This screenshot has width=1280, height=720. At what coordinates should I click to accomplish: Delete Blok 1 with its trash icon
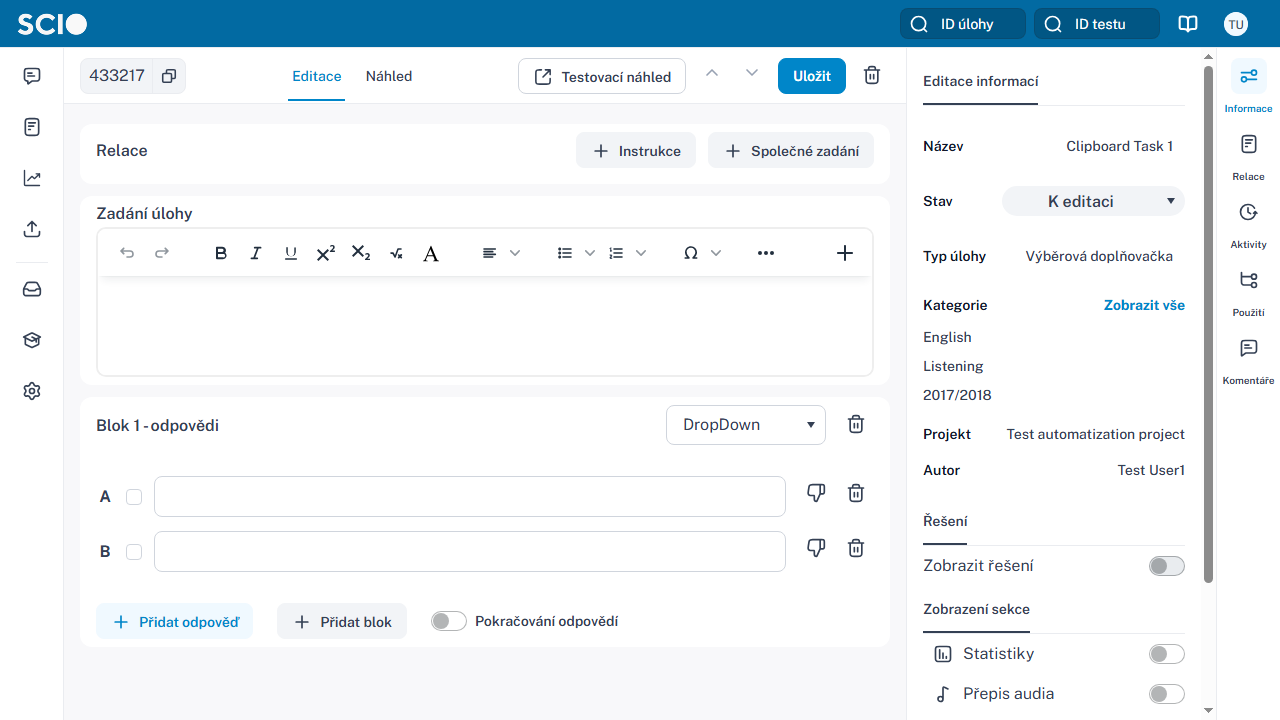coord(856,424)
